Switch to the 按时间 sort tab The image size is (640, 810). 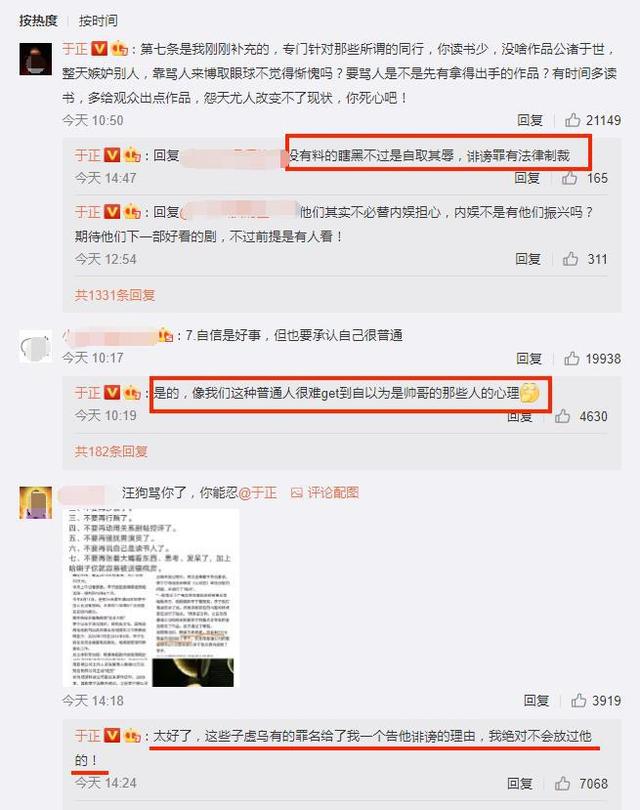coord(98,21)
